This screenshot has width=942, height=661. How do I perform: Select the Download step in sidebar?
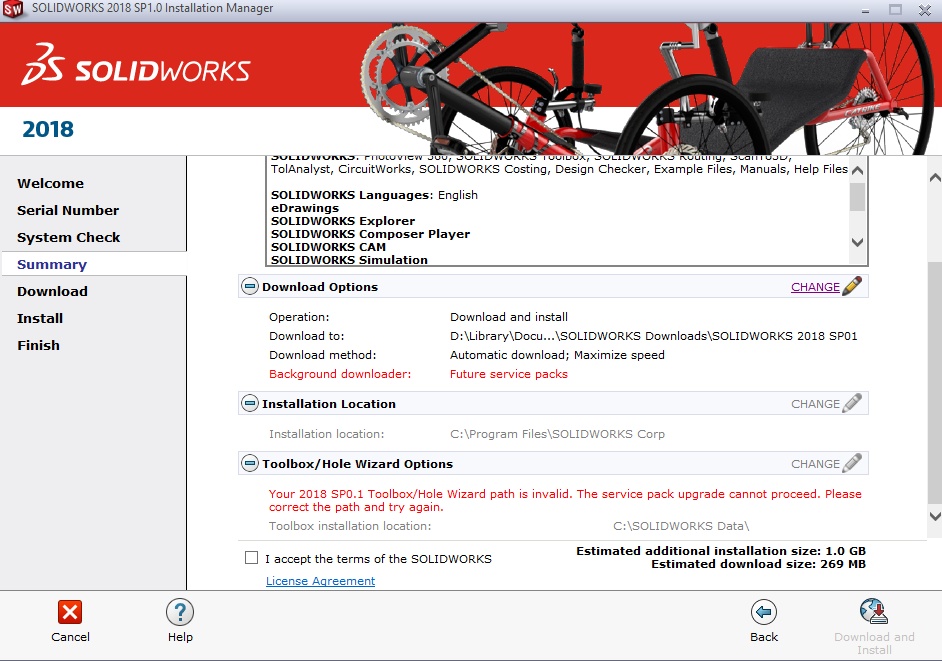(52, 291)
